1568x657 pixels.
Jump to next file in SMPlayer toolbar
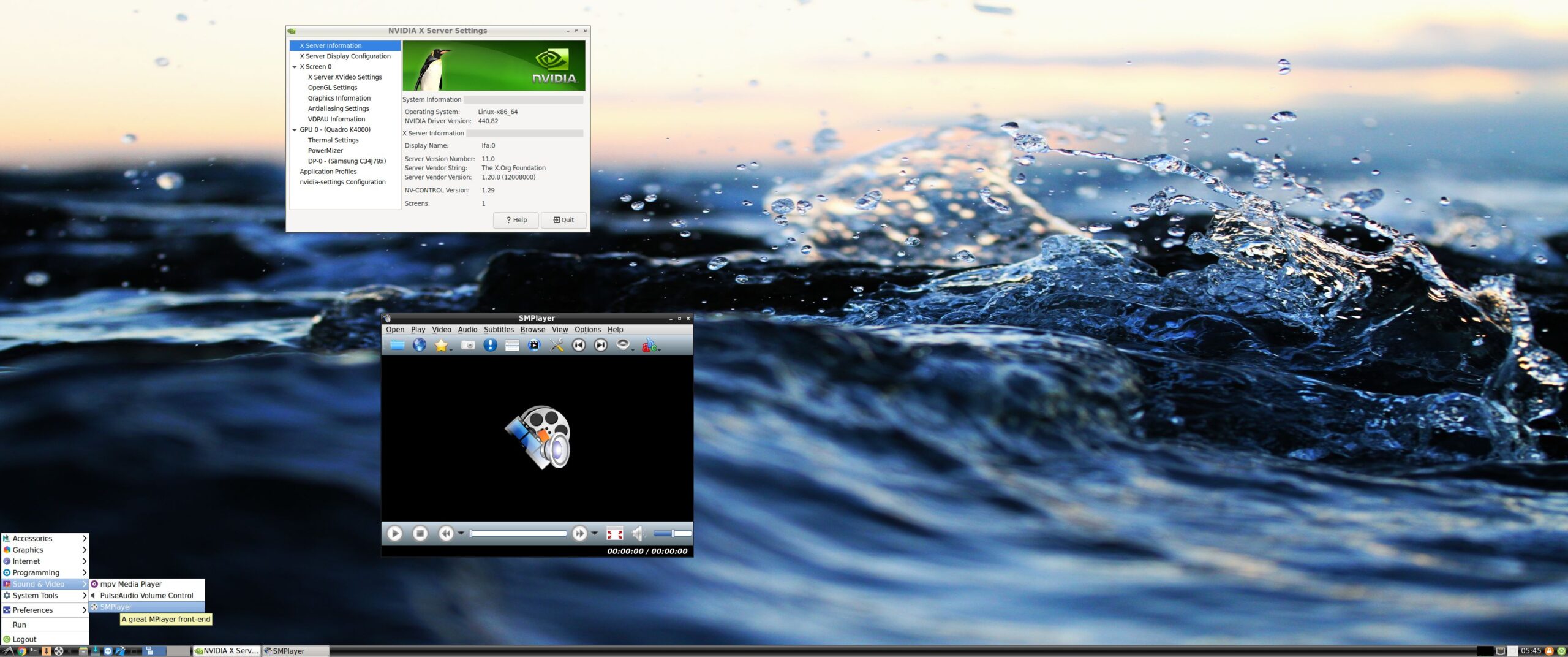(x=601, y=345)
